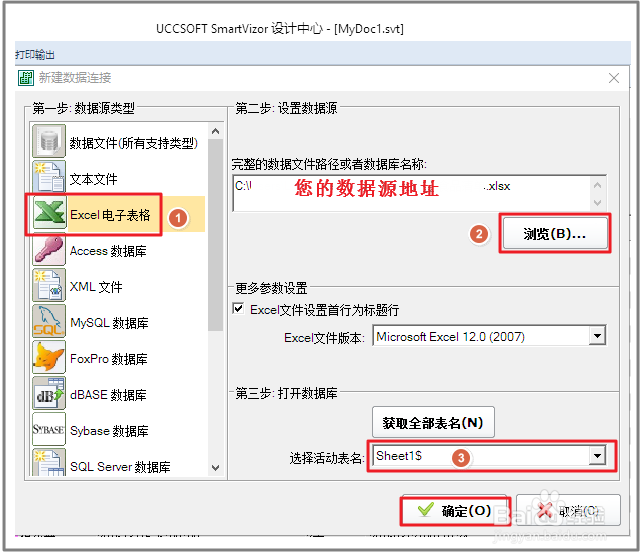Select 'XML 文件' list entry text

click(x=96, y=287)
